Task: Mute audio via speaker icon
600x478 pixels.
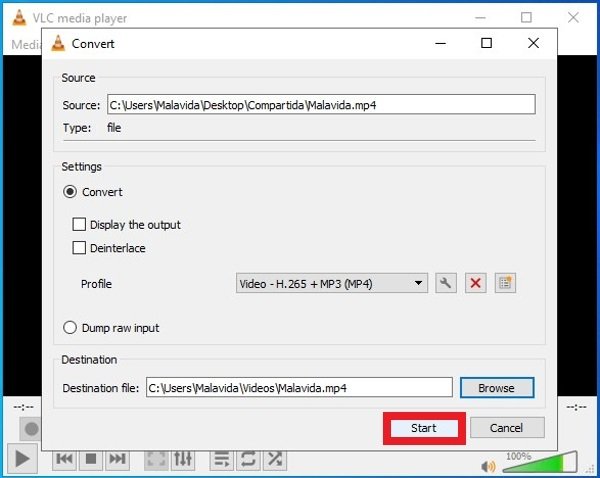Action: pyautogui.click(x=488, y=466)
